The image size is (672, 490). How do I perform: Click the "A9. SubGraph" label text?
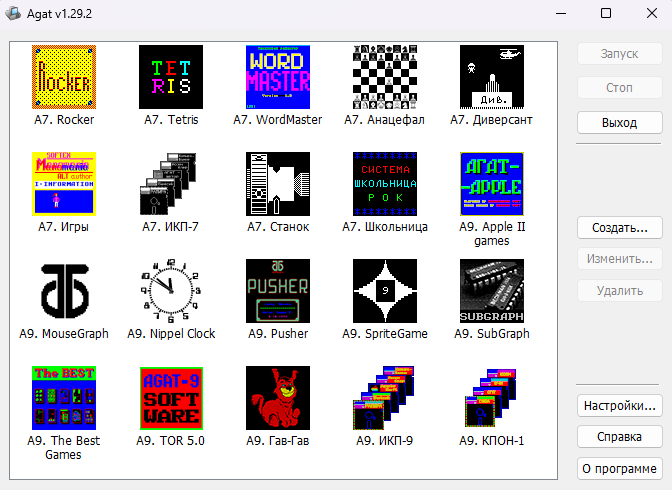coord(492,334)
